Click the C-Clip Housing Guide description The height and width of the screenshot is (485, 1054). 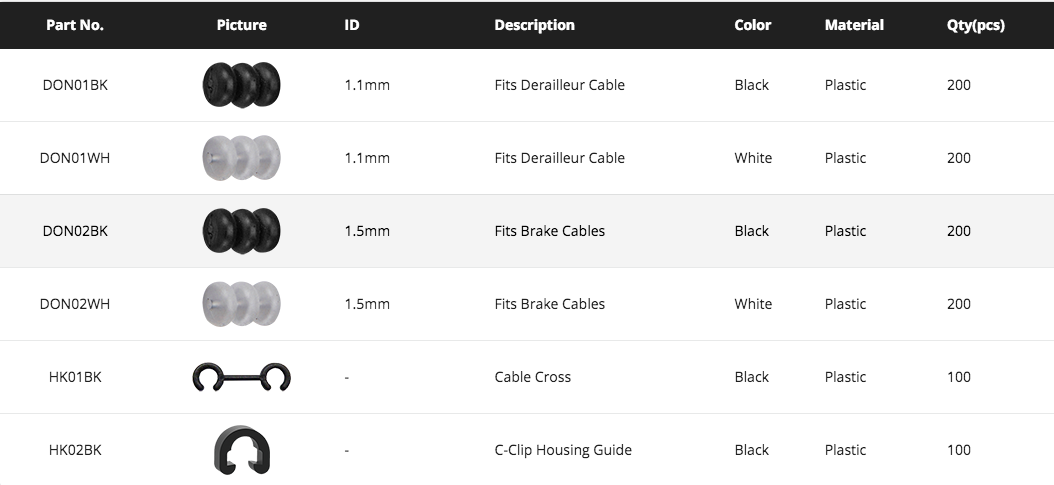pos(562,450)
